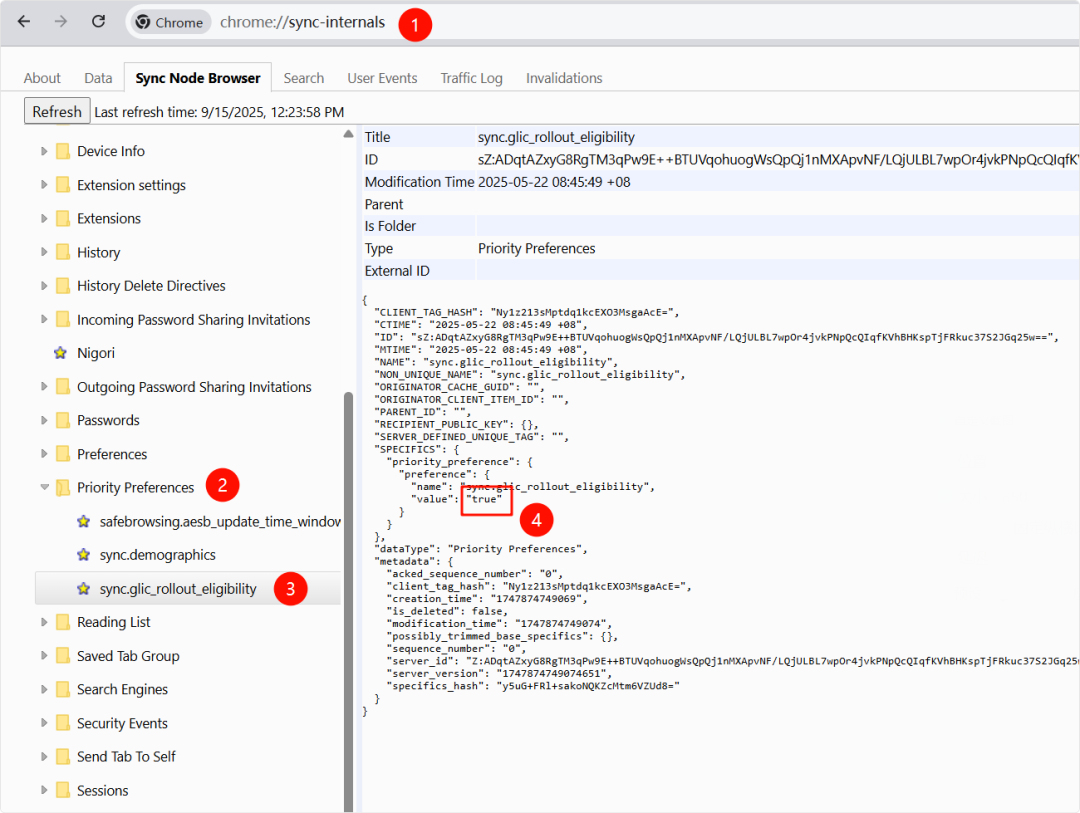Expand the History node
Screen dimensions: 1080x813
point(44,252)
